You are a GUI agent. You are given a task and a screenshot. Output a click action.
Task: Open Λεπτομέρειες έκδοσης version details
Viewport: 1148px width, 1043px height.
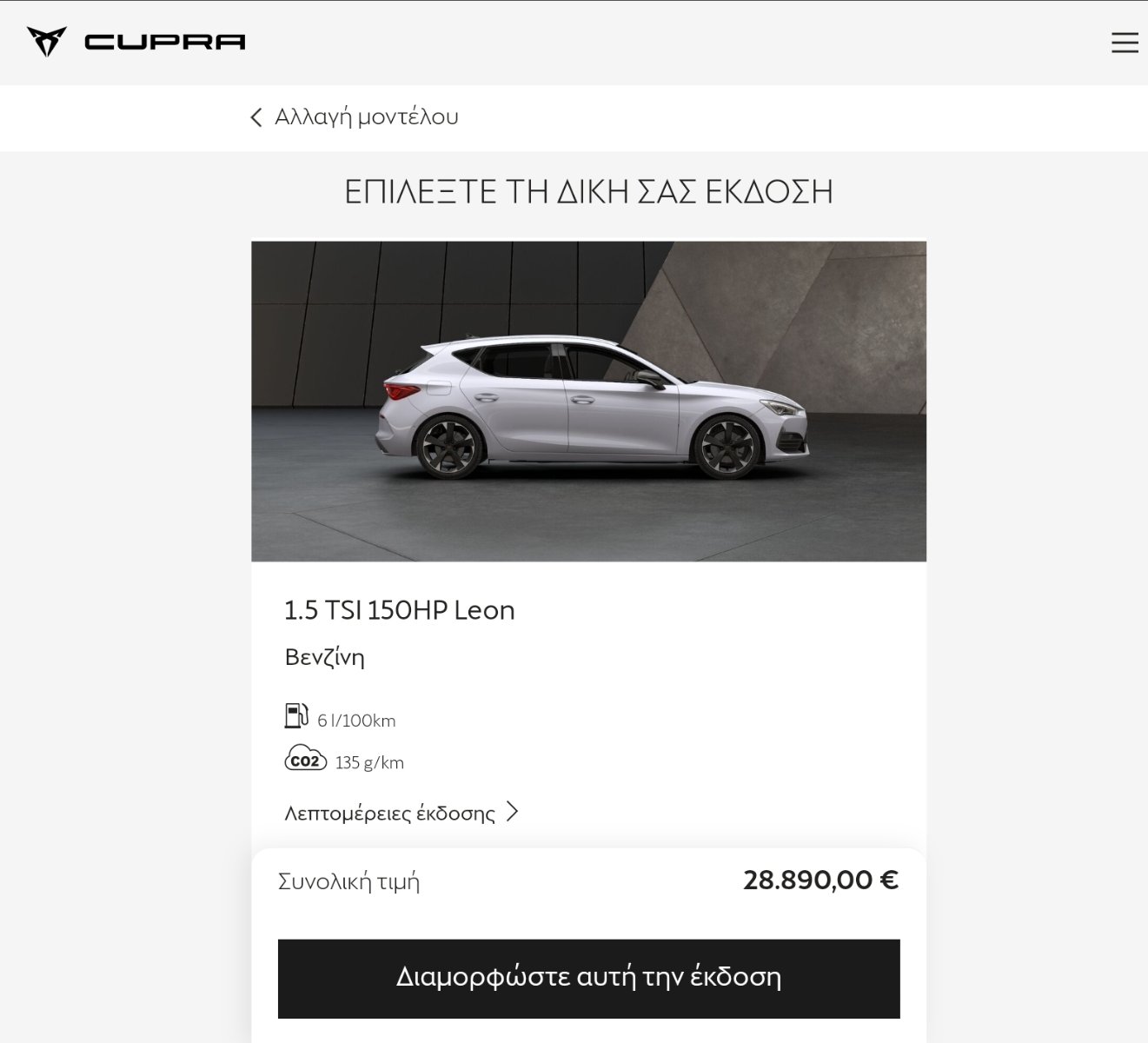pos(390,814)
